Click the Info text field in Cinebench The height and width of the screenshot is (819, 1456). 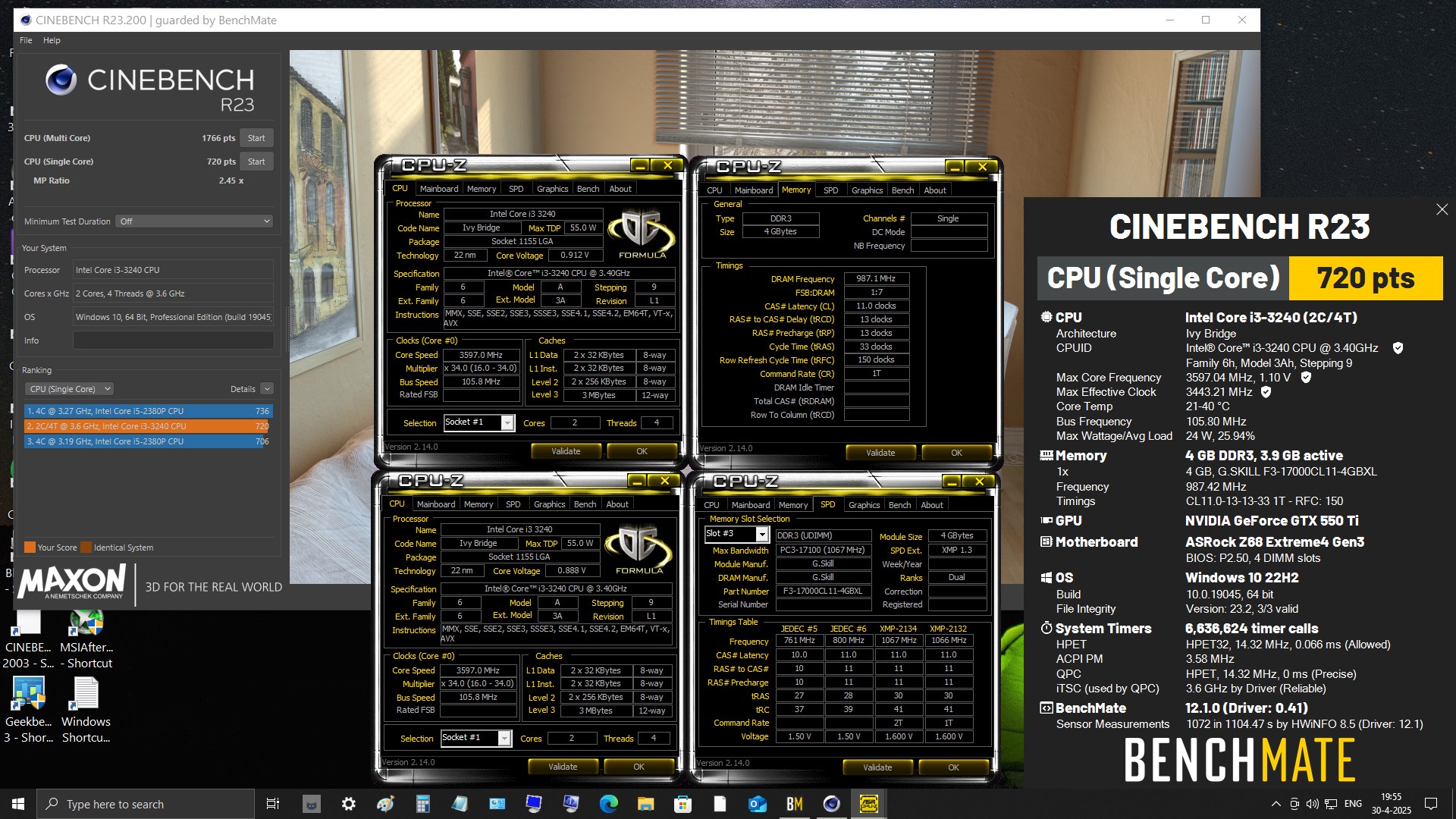pyautogui.click(x=173, y=340)
